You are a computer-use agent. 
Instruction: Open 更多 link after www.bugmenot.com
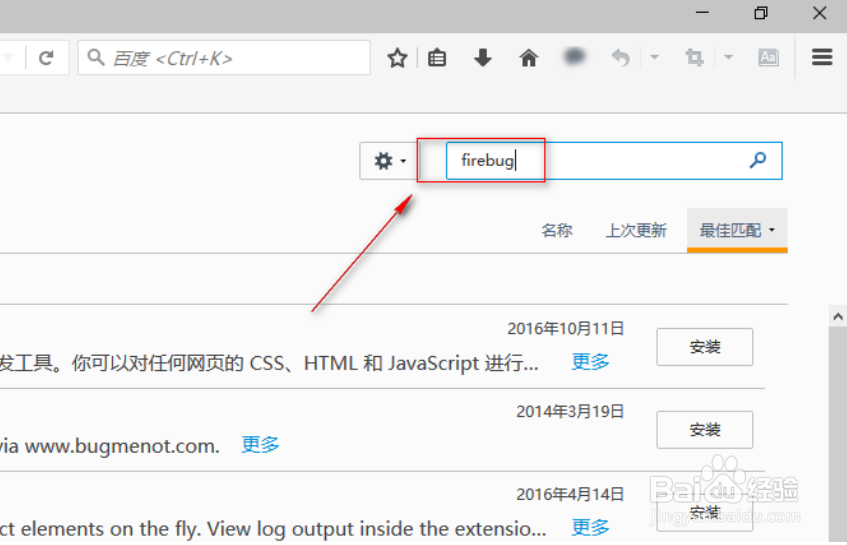click(260, 445)
